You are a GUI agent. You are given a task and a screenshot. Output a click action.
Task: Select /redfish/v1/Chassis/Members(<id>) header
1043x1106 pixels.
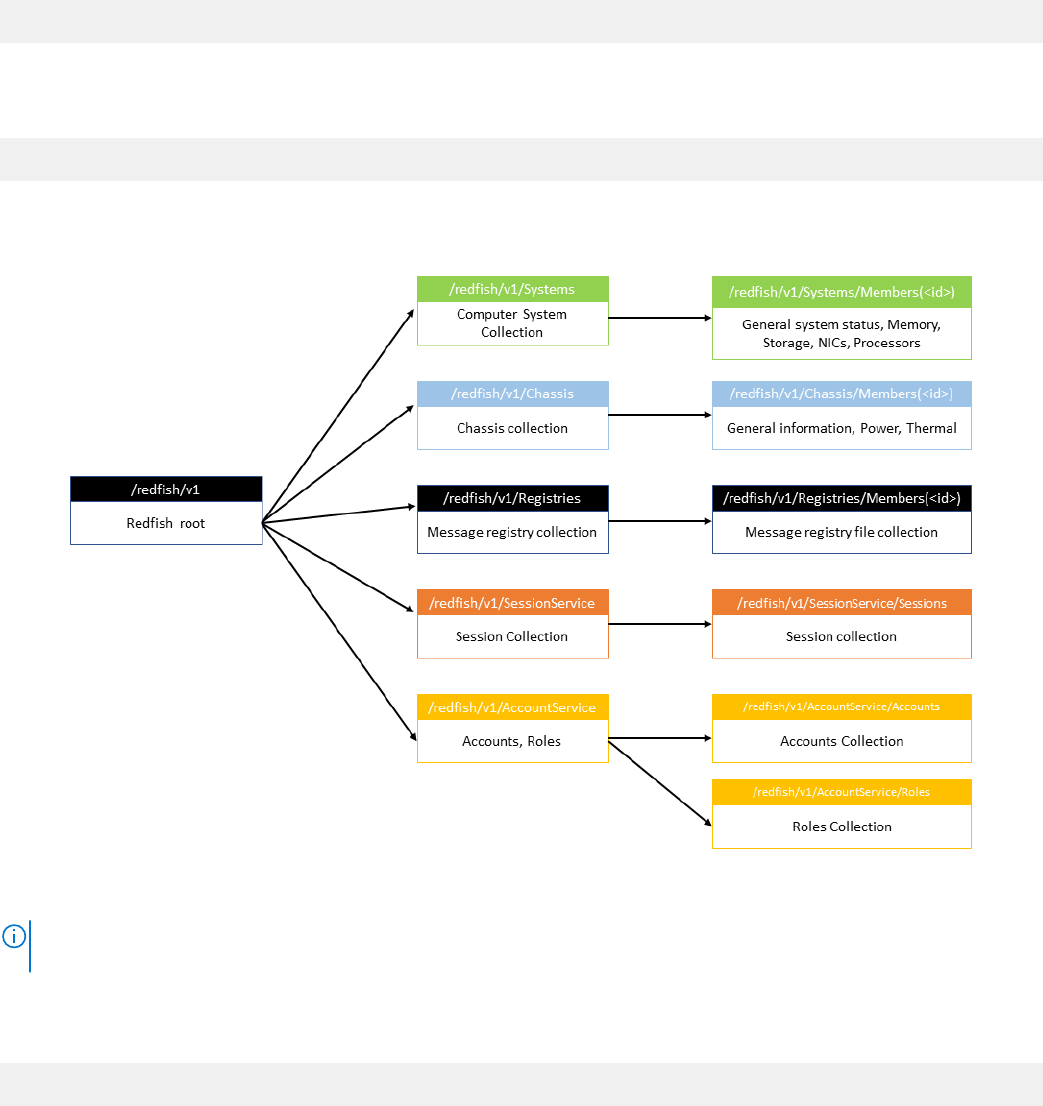(841, 394)
